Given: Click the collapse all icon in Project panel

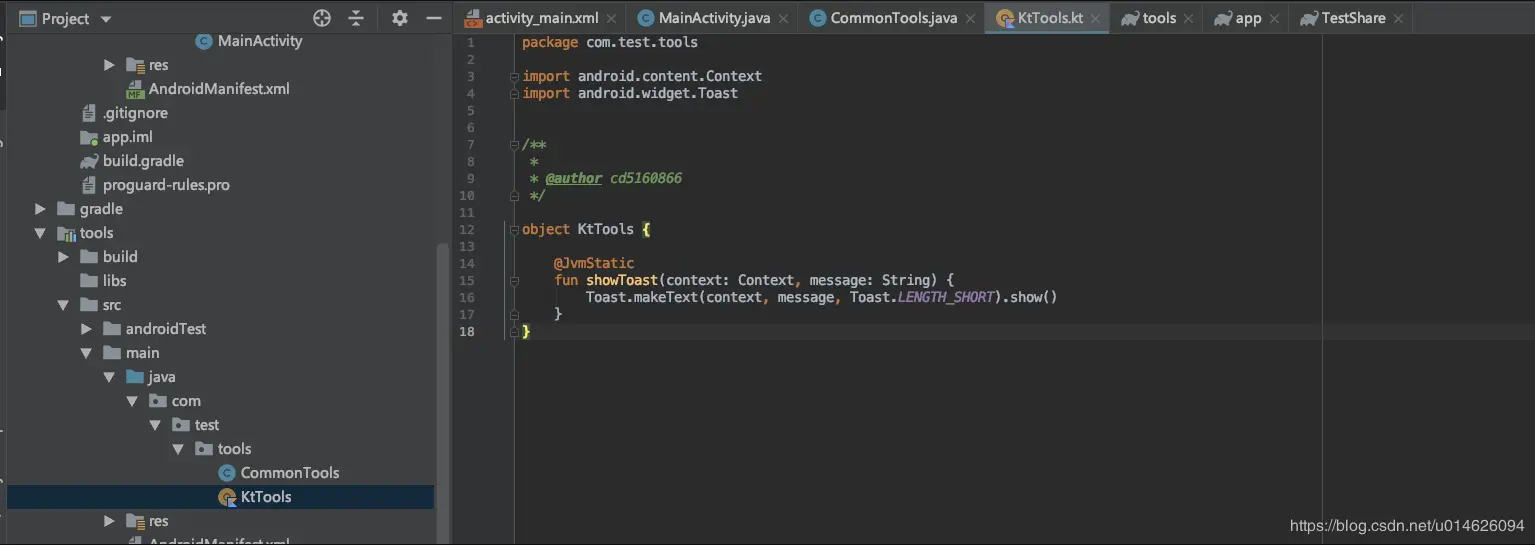Looking at the screenshot, I should 356,18.
